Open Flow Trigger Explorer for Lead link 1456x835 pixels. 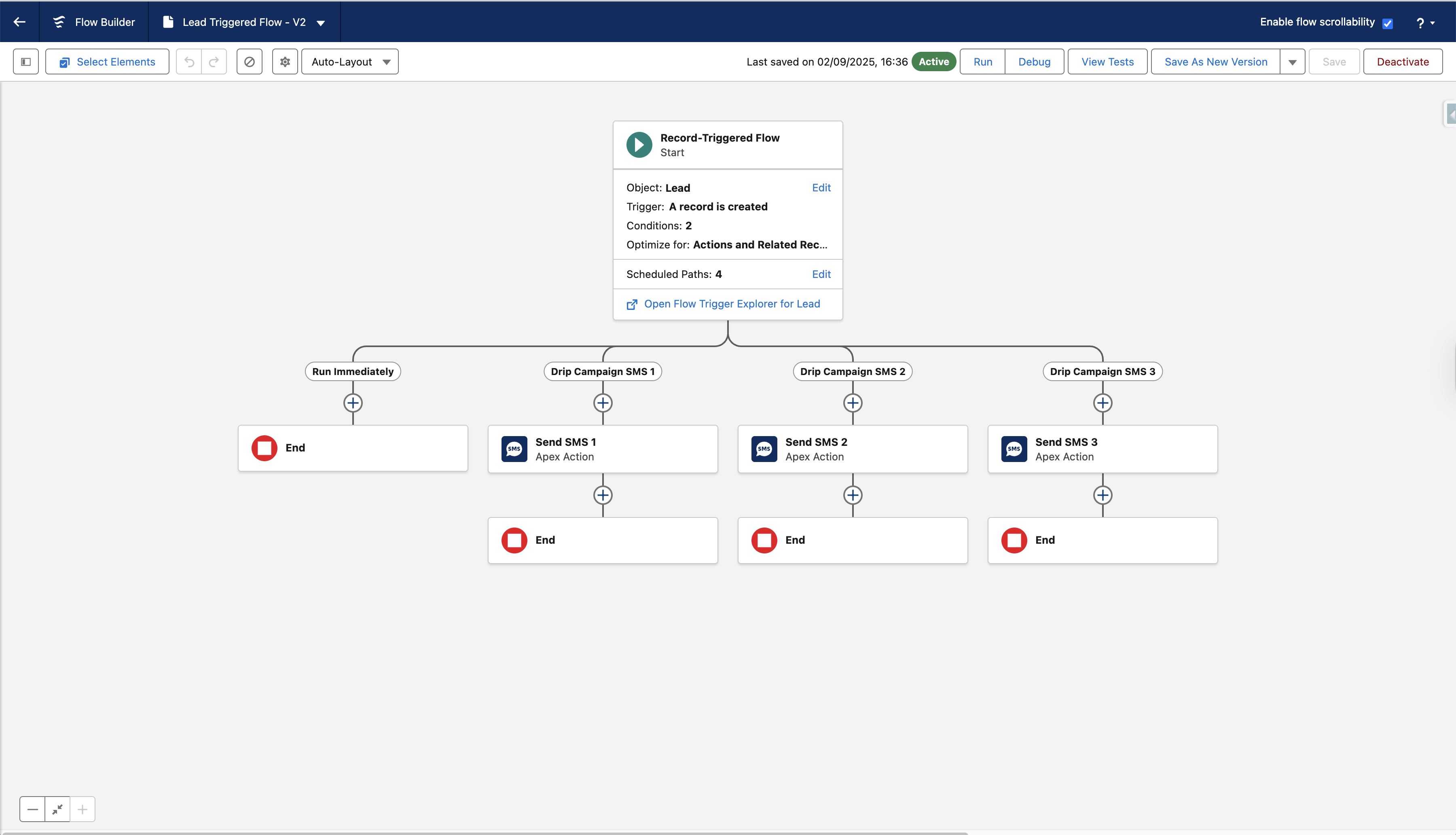(732, 304)
